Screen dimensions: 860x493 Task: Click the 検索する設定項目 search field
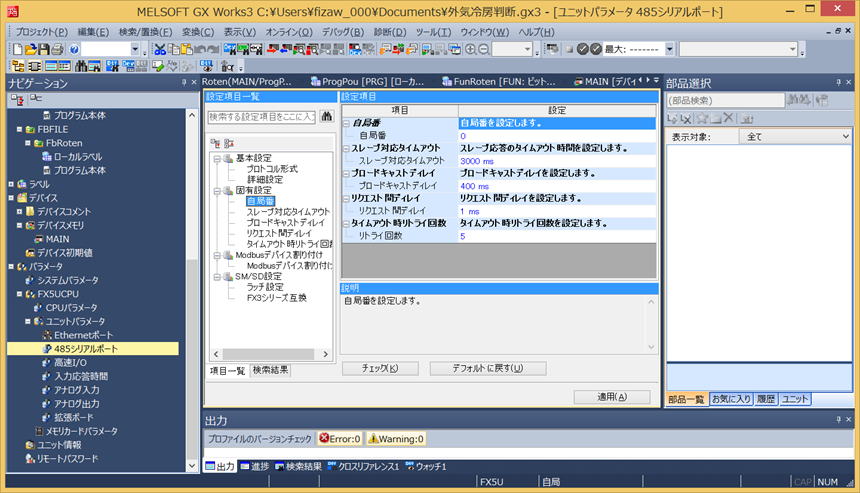coord(262,116)
